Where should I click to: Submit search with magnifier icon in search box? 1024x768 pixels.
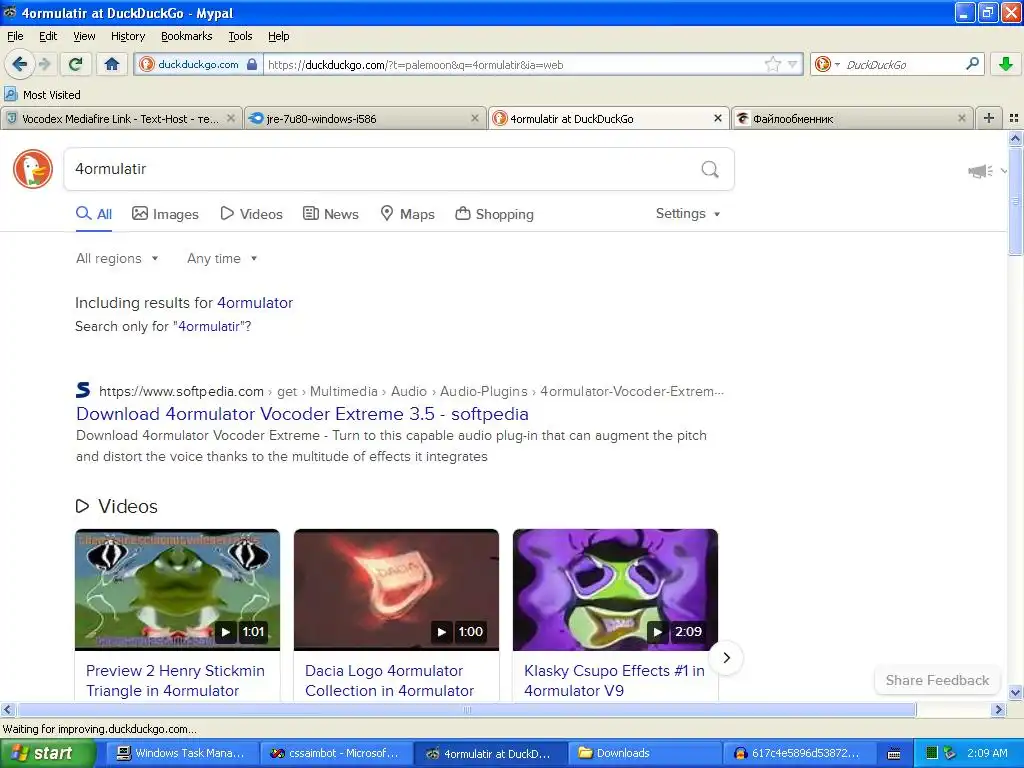[710, 170]
